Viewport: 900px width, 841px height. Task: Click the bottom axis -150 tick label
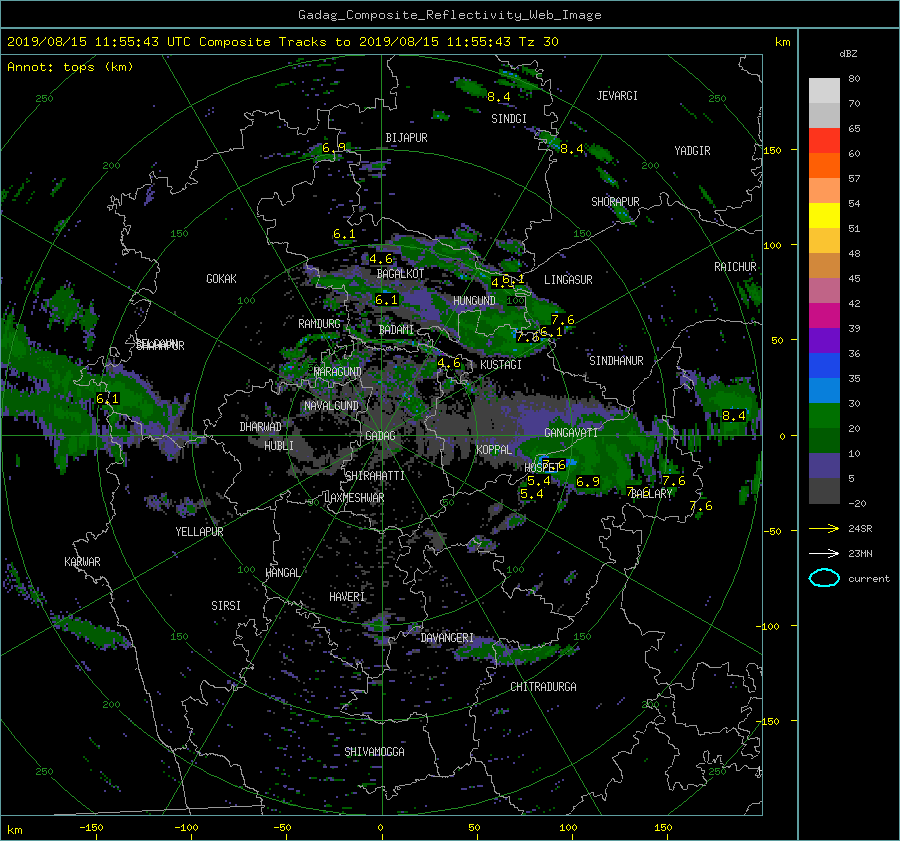click(x=91, y=828)
